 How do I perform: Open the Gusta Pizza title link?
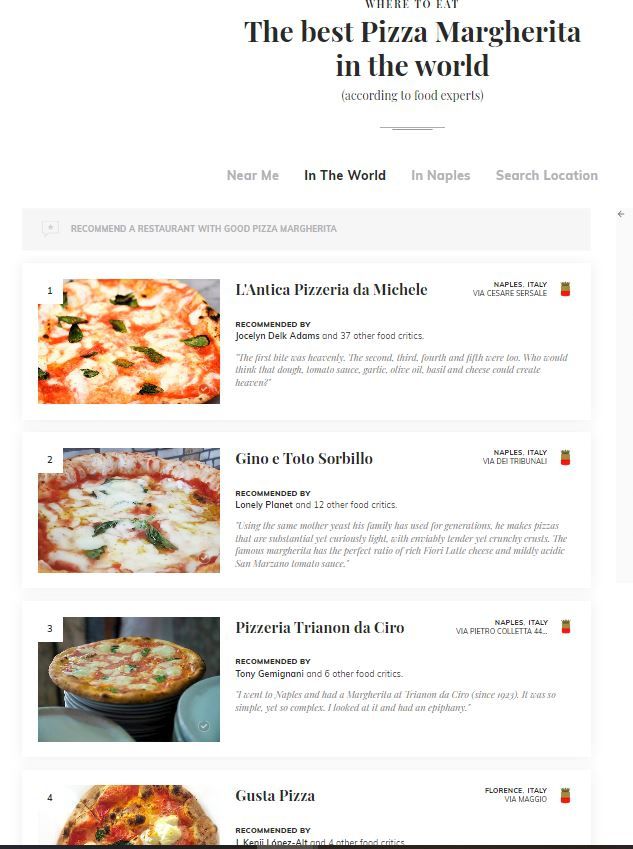275,796
